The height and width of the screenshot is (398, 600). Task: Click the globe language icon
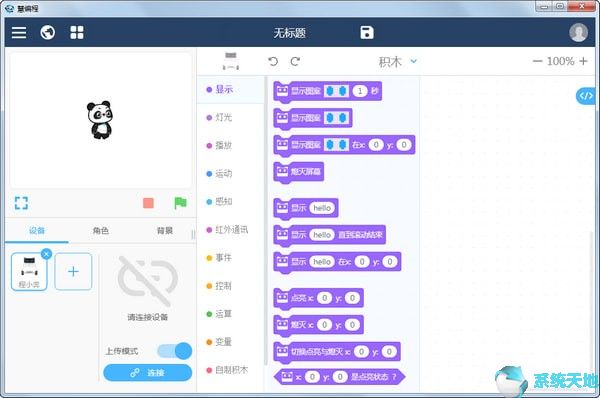point(47,33)
